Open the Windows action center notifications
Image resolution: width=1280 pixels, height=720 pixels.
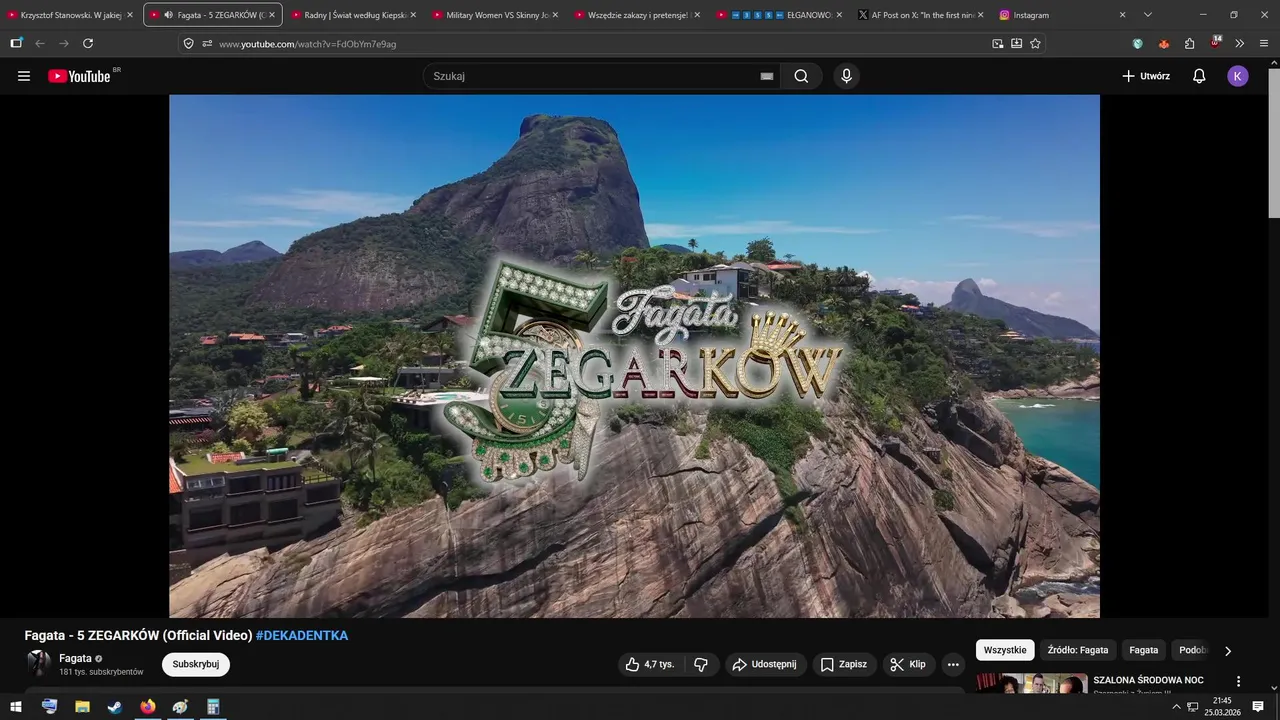[x=1258, y=707]
